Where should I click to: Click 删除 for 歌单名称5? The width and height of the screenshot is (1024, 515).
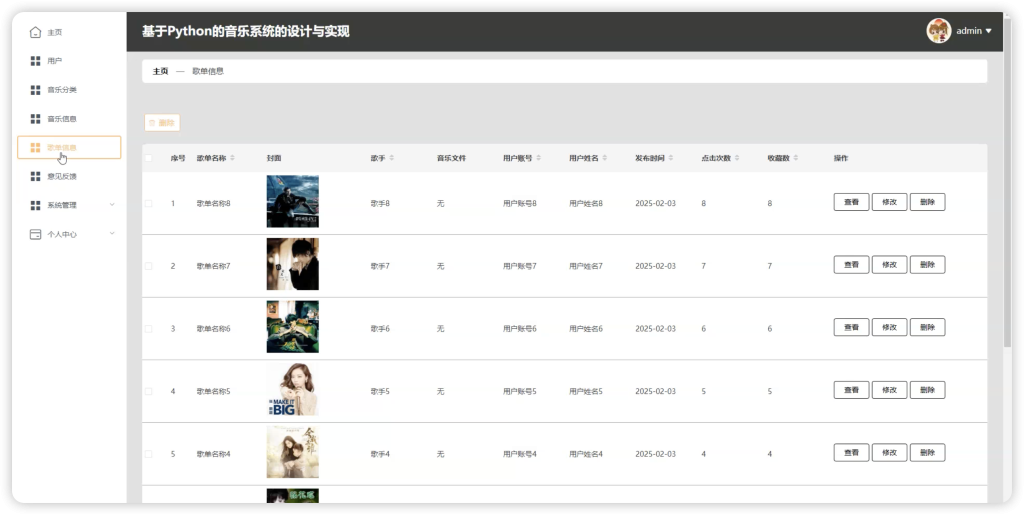[927, 390]
